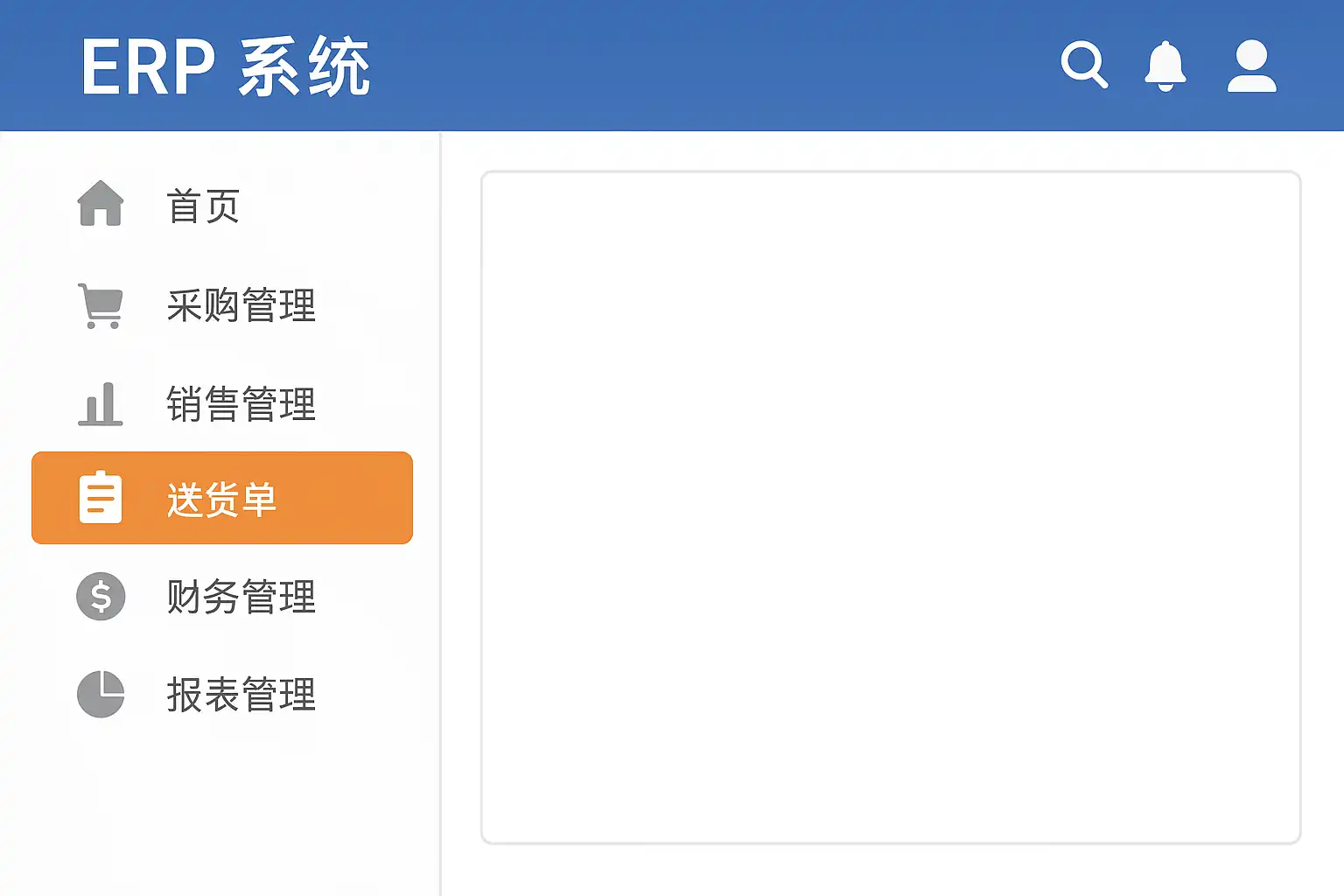The width and height of the screenshot is (1344, 896).
Task: Open the 采购管理 menu item
Action: pos(241,306)
